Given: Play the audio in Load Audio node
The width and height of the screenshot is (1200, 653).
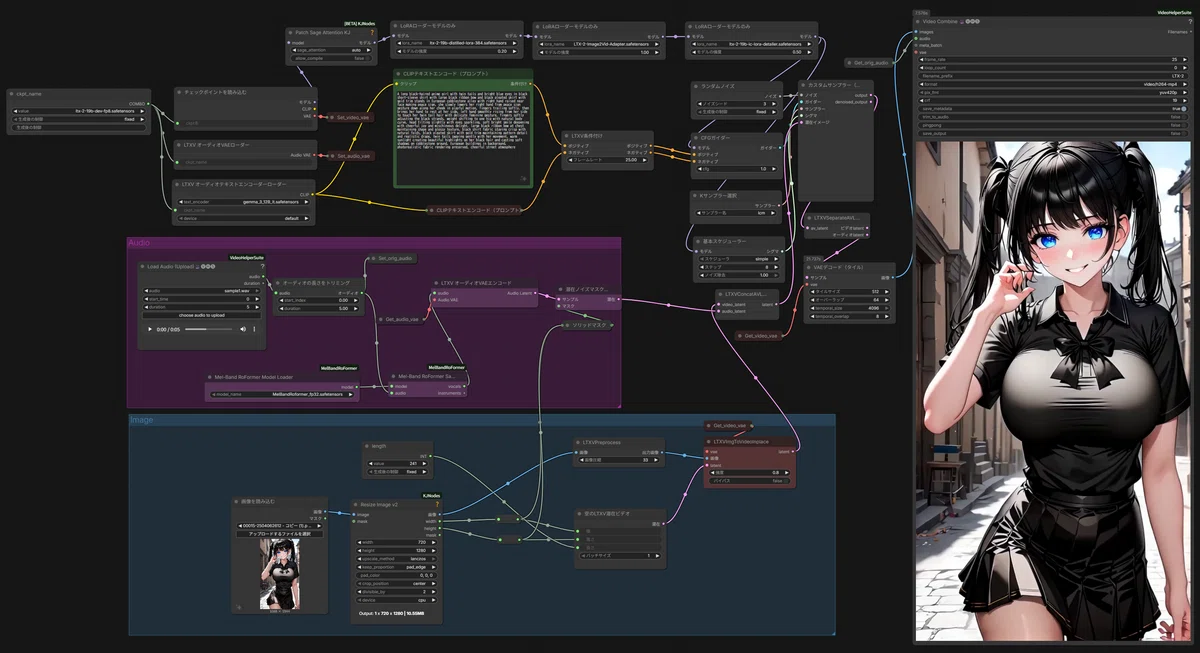Looking at the screenshot, I should pos(150,329).
